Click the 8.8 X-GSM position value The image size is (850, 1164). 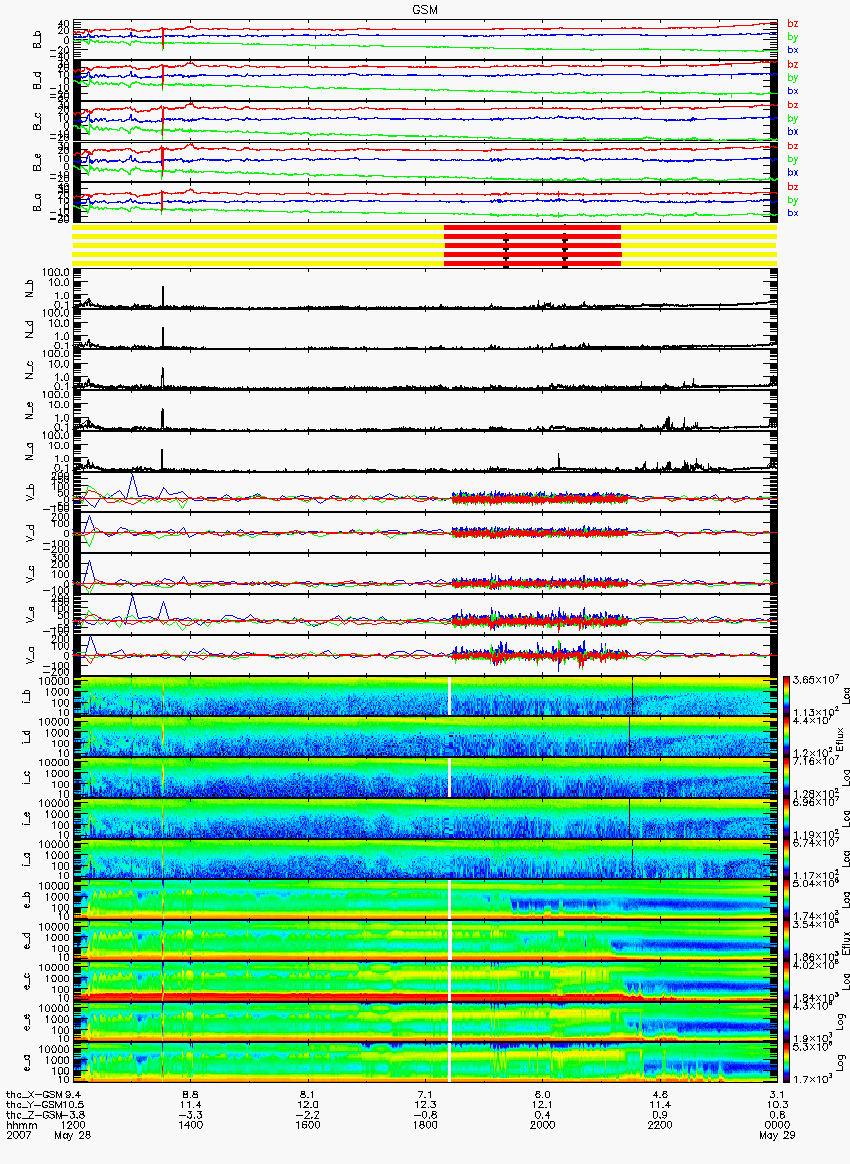(190, 1094)
